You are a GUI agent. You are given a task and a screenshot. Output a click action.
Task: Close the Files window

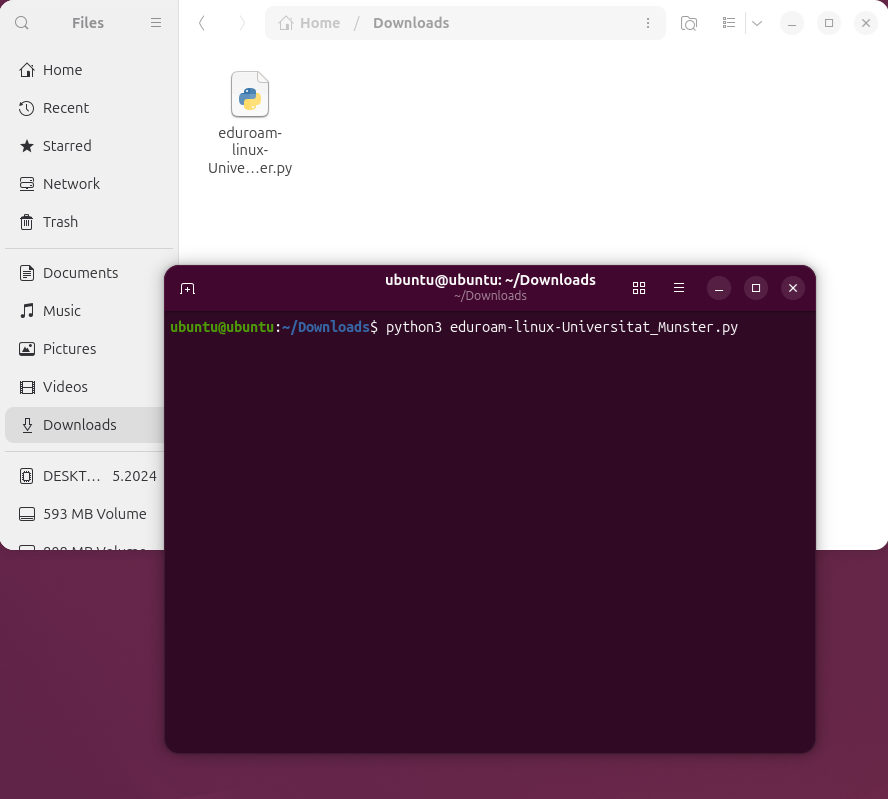tap(866, 23)
